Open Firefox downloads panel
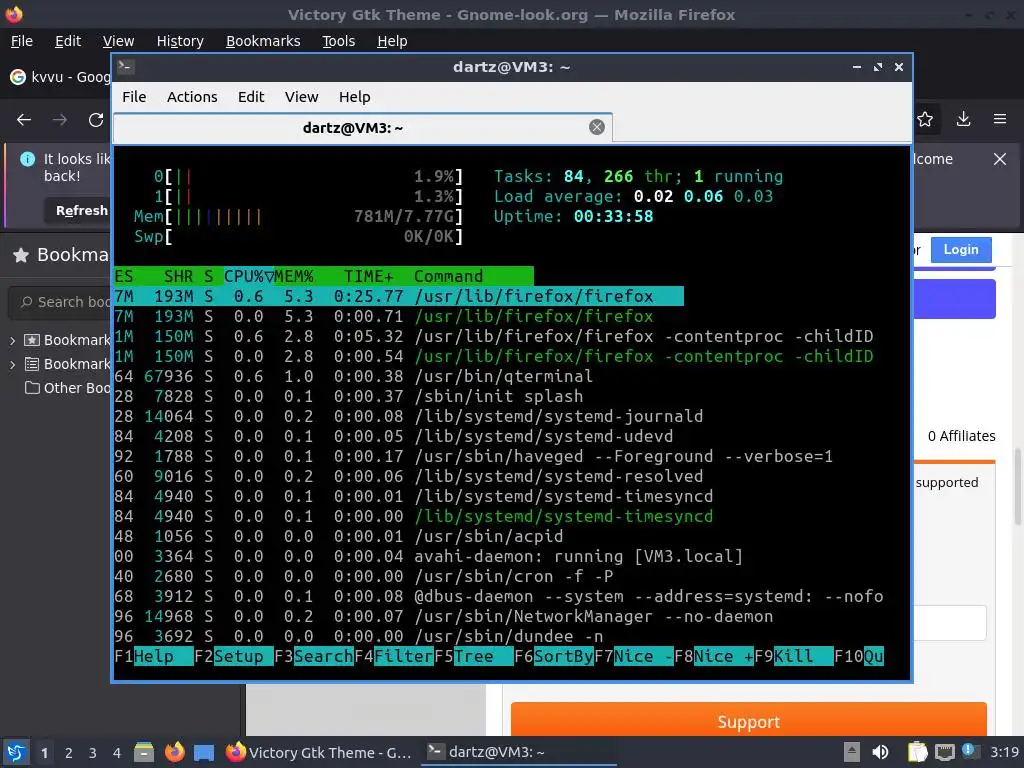1024x768 pixels. 963,120
